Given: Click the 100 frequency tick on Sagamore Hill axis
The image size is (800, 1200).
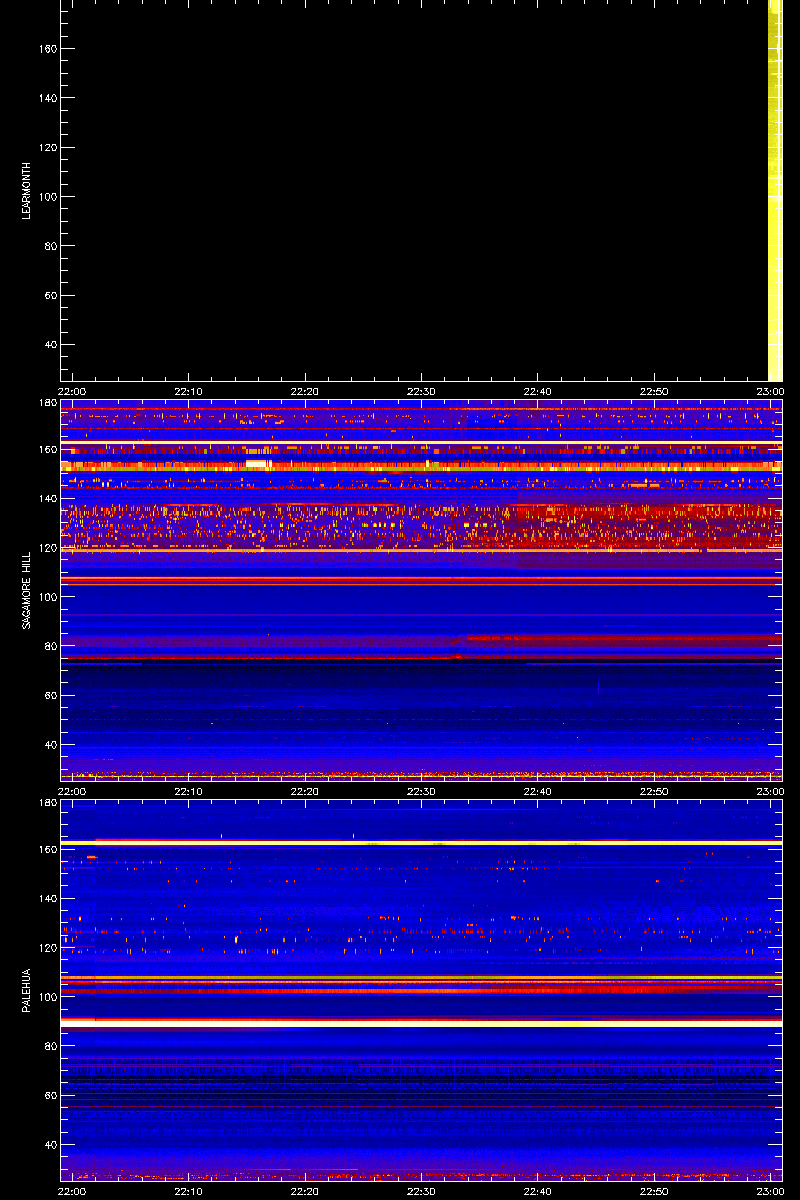Looking at the screenshot, I should click(x=46, y=597).
